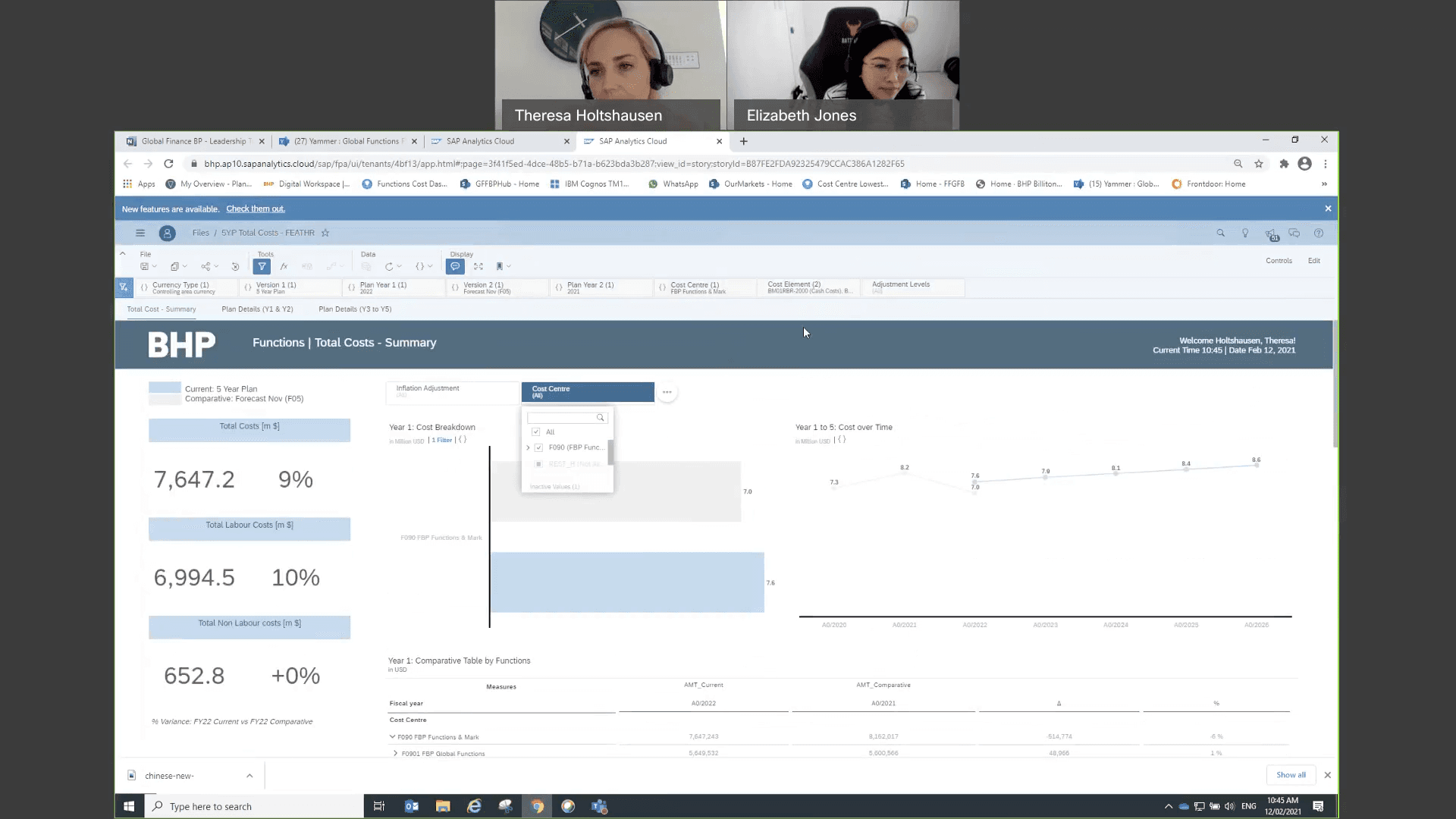Image resolution: width=1456 pixels, height=819 pixels.
Task: Mark story as favorite with star
Action: pyautogui.click(x=325, y=233)
